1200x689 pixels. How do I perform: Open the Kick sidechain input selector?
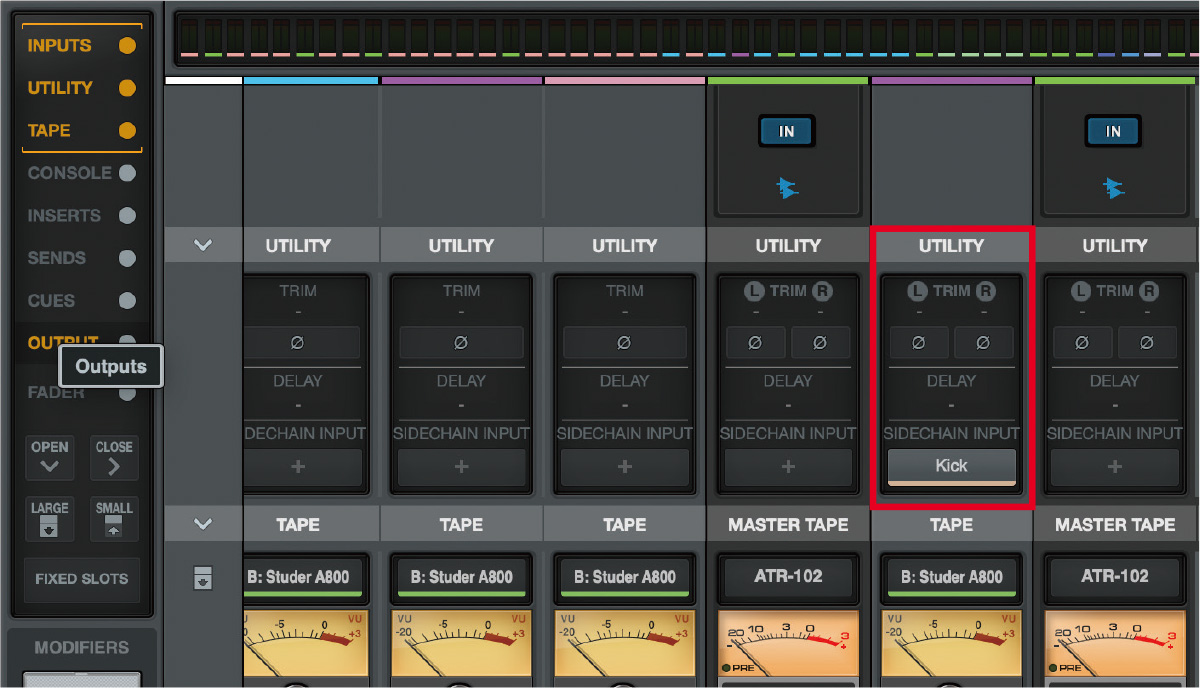[951, 466]
